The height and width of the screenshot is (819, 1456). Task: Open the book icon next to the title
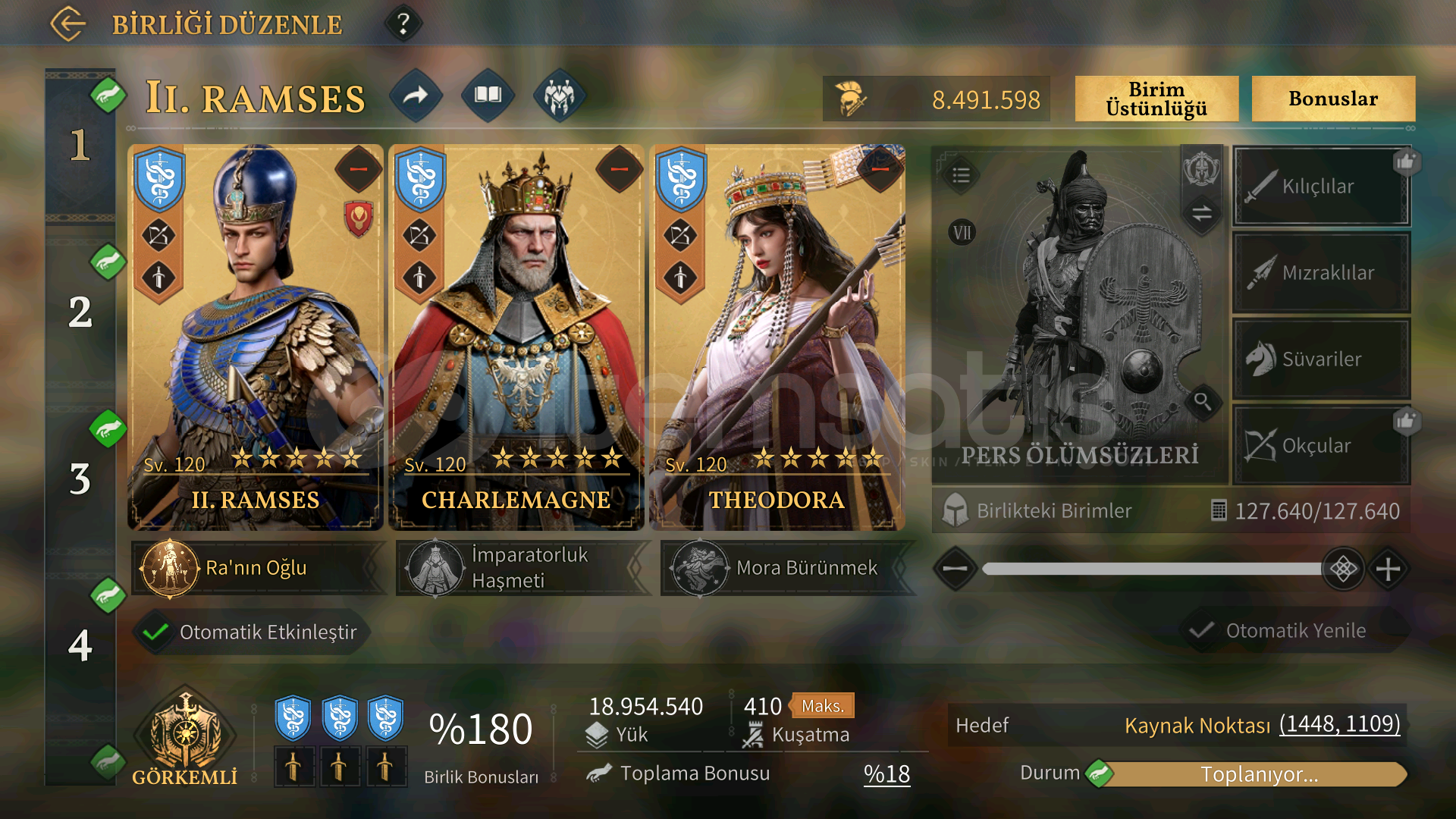tap(488, 96)
